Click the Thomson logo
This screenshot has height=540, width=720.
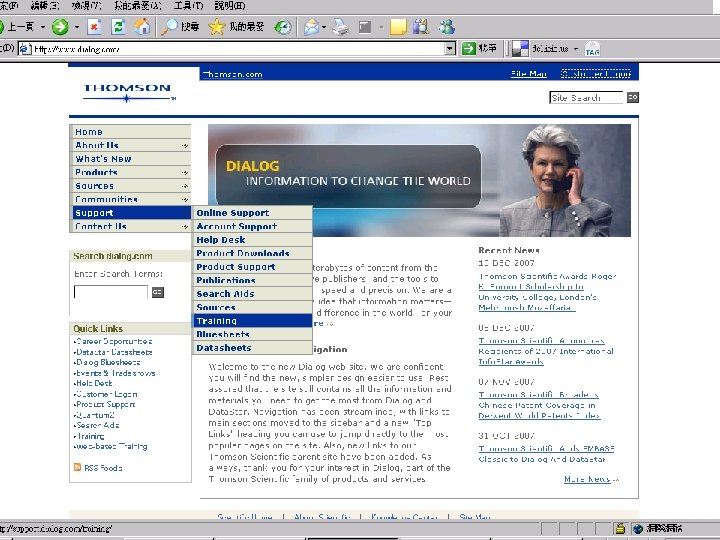[x=129, y=92]
